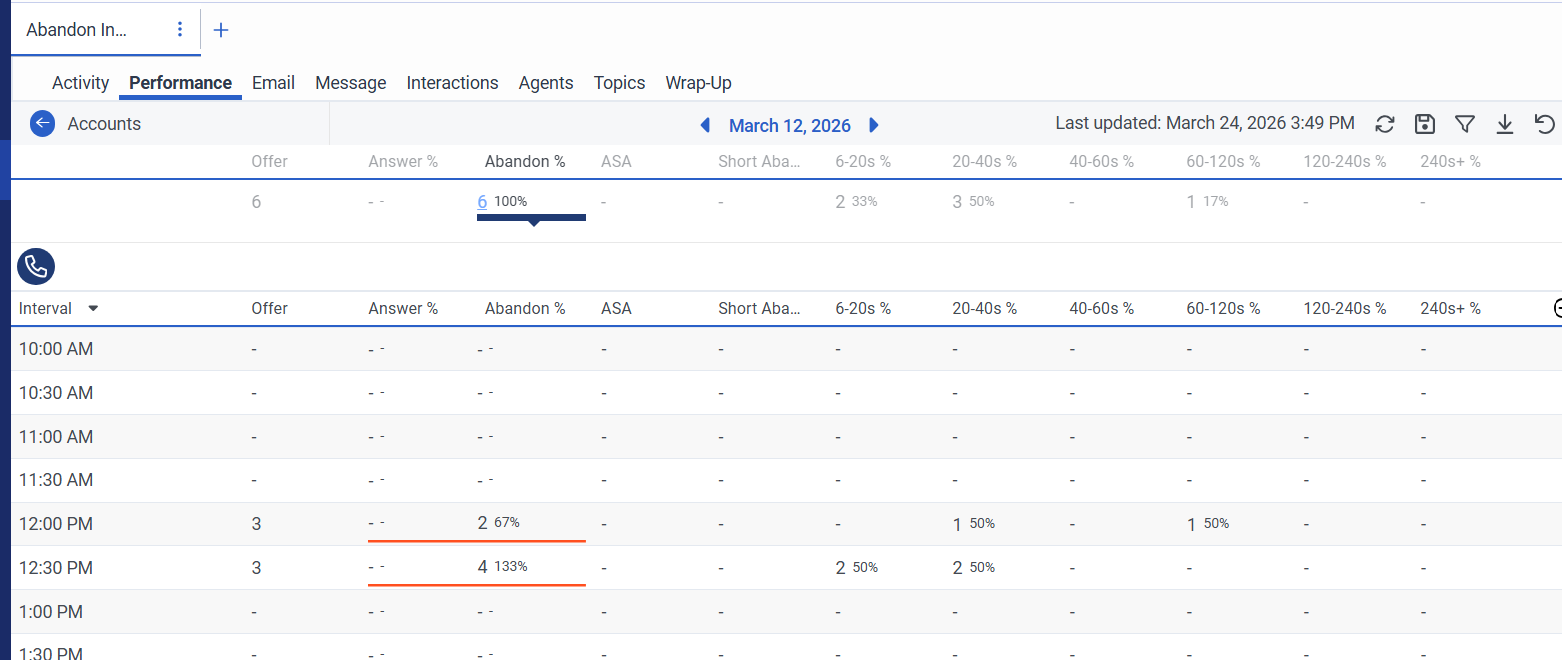This screenshot has height=660, width=1562.
Task: Go to the previous day
Action: tap(705, 125)
